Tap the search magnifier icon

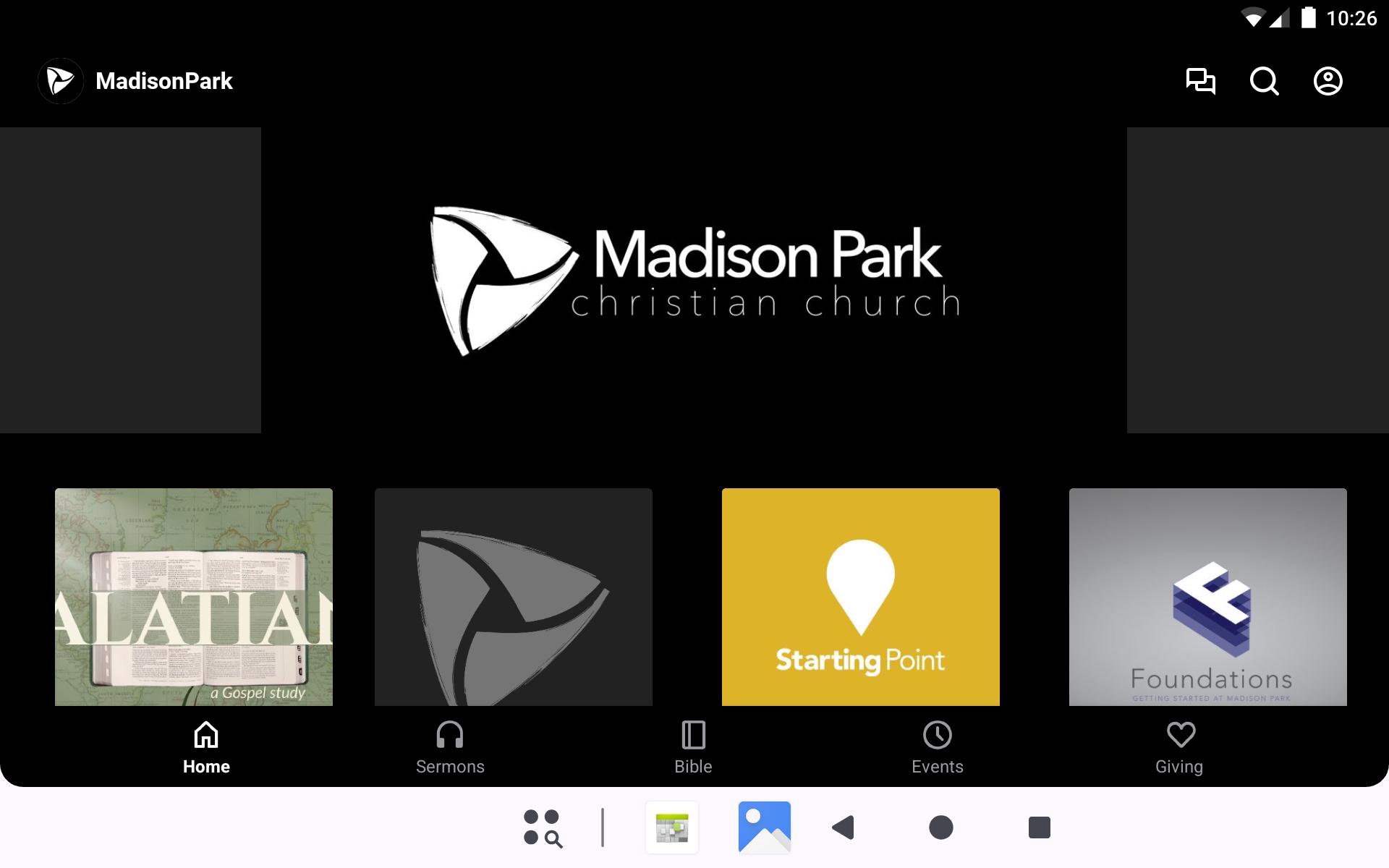[x=1264, y=81]
